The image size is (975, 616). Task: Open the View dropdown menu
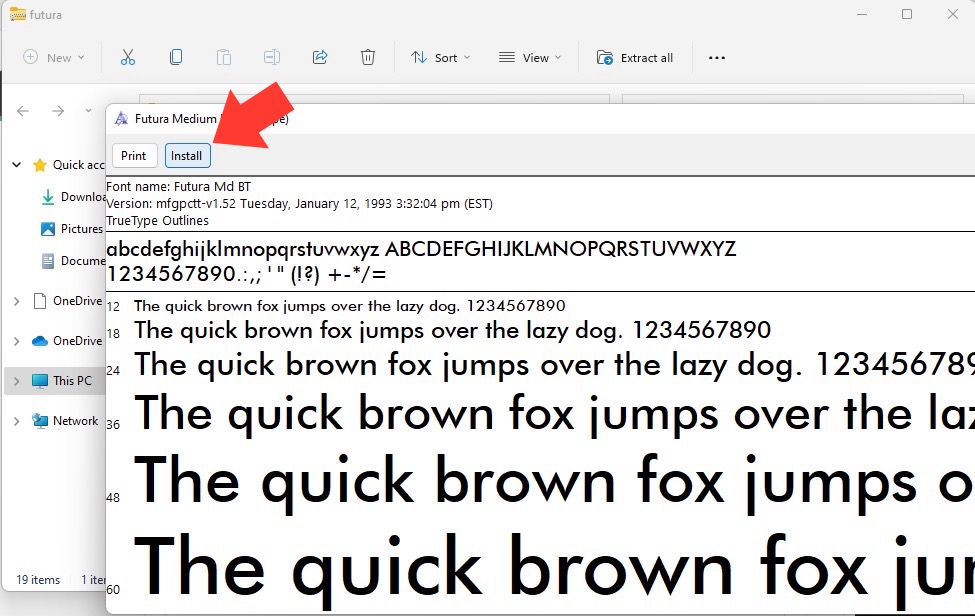point(530,58)
